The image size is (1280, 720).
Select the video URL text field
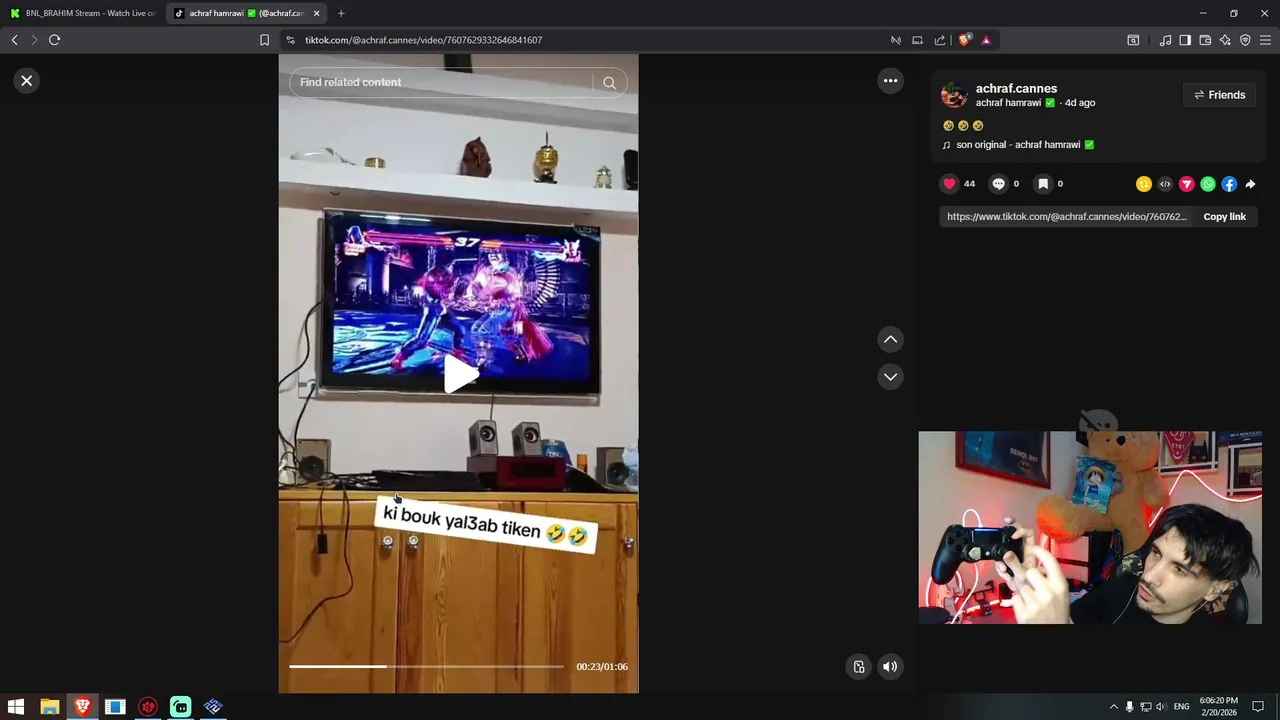tap(1066, 217)
